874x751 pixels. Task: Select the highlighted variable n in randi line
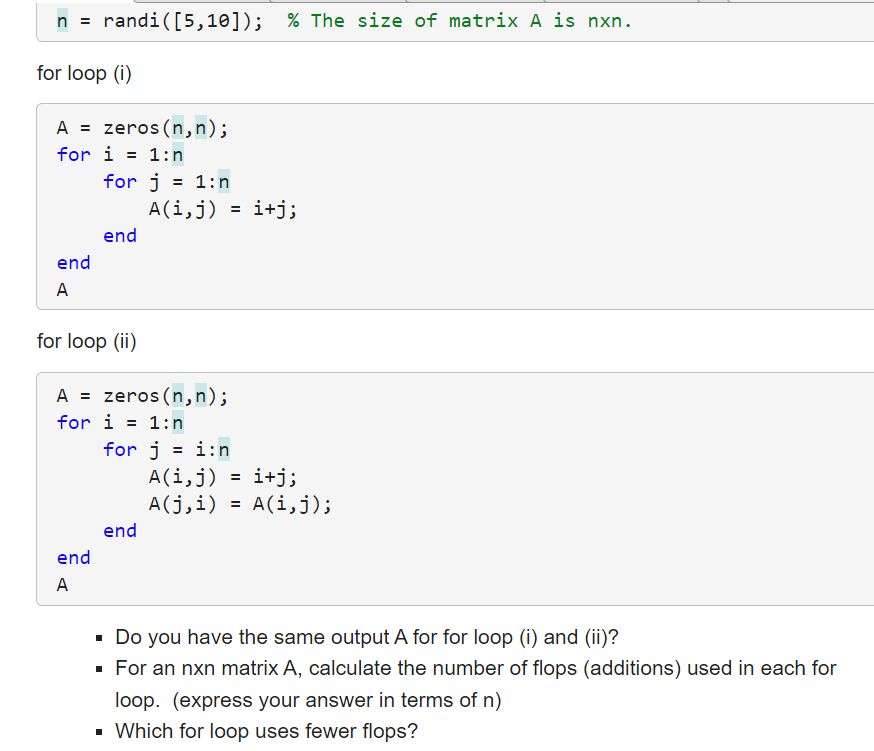(x=62, y=20)
